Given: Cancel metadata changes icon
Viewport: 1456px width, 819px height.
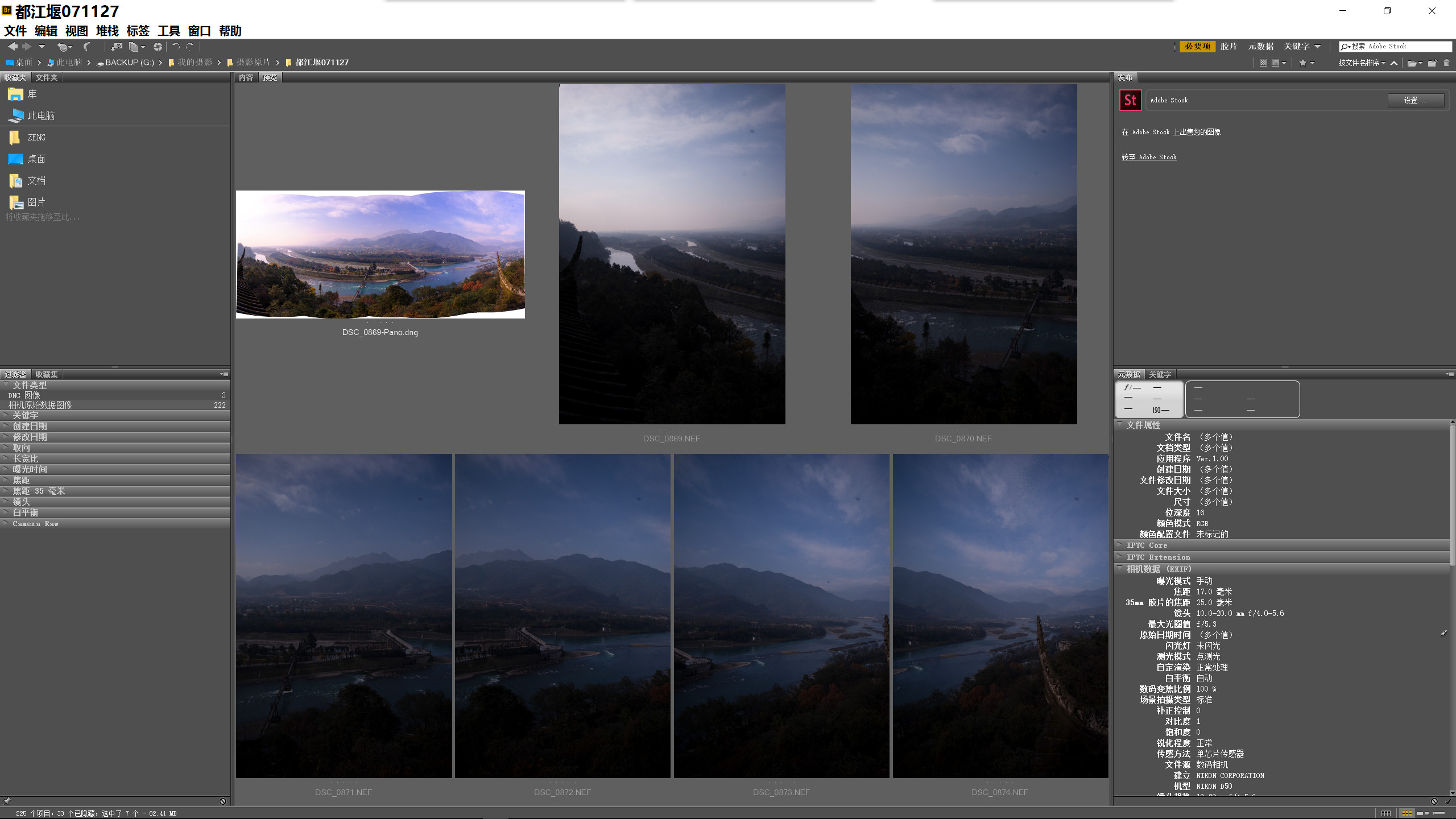Looking at the screenshot, I should (1434, 801).
